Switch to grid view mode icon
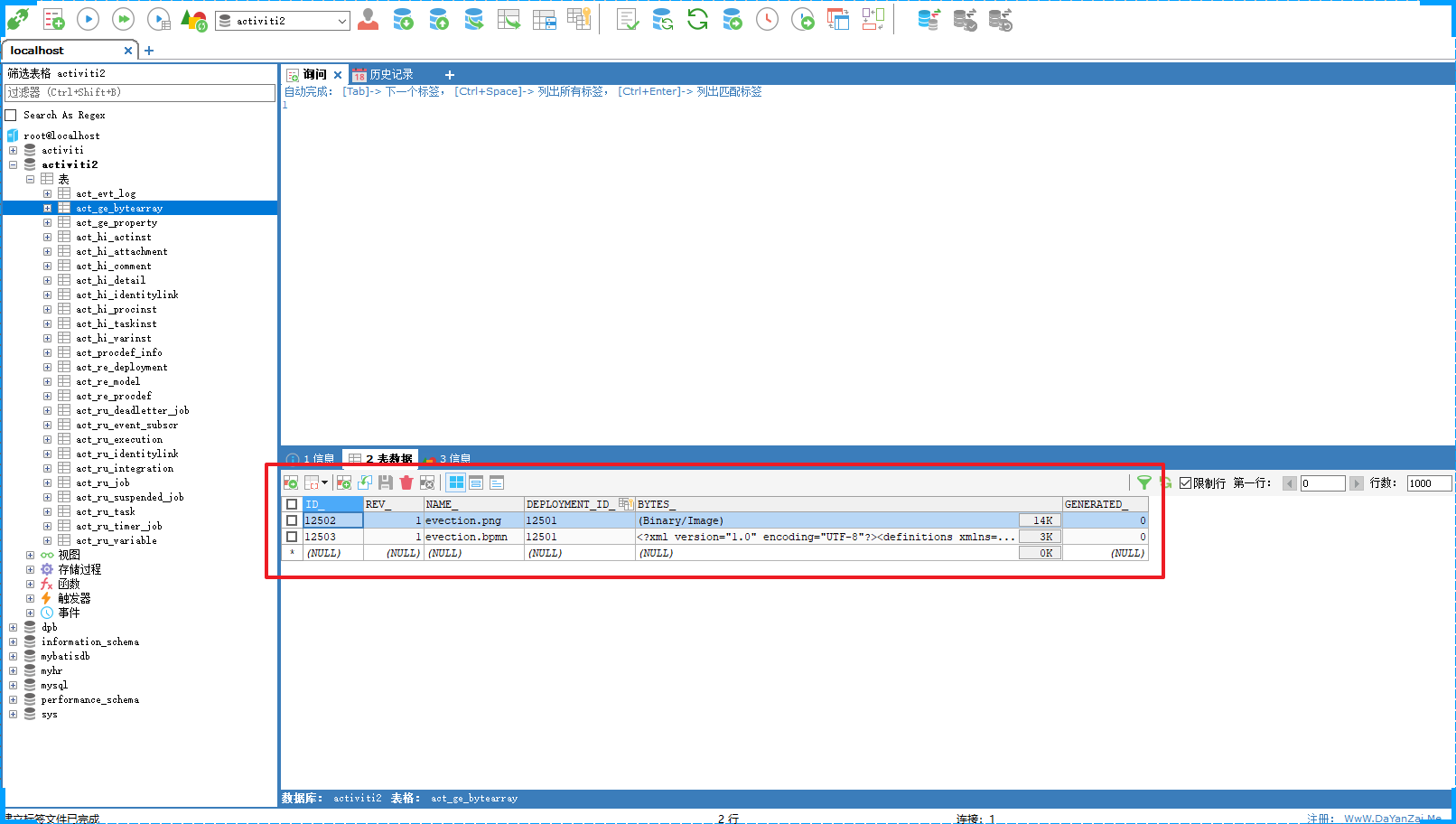The height and width of the screenshot is (824, 1456). tap(456, 482)
